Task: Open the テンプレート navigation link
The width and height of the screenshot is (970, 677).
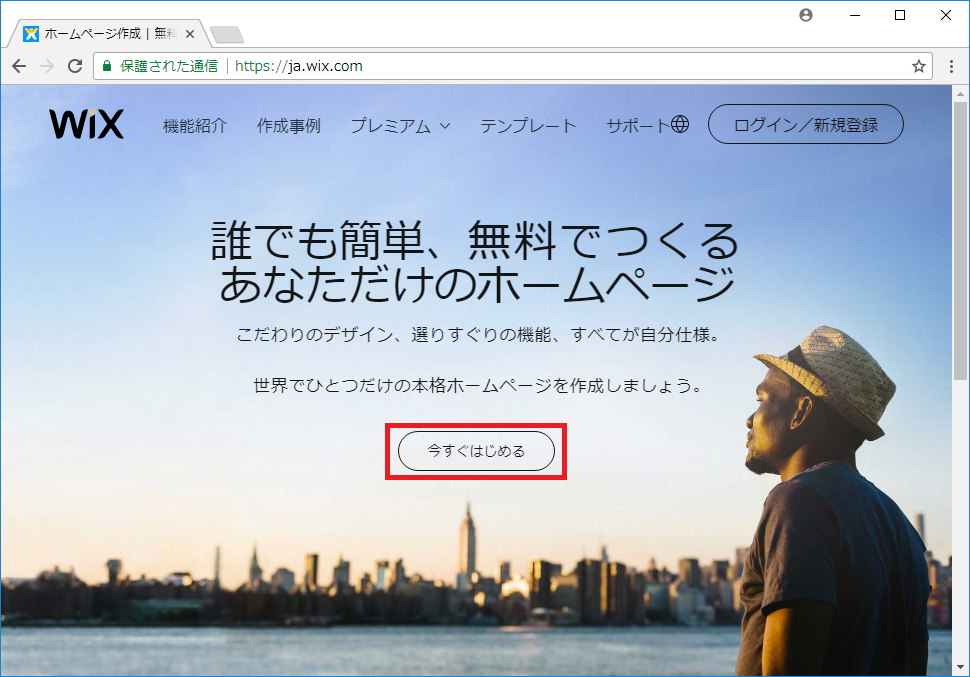Action: pyautogui.click(x=528, y=126)
